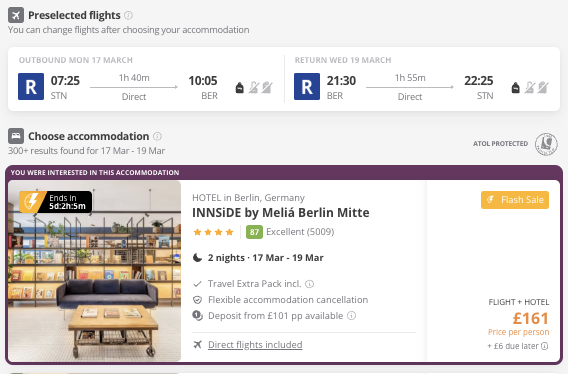The width and height of the screenshot is (568, 374).
Task: Click return flight small bag icon
Action: click(x=515, y=87)
